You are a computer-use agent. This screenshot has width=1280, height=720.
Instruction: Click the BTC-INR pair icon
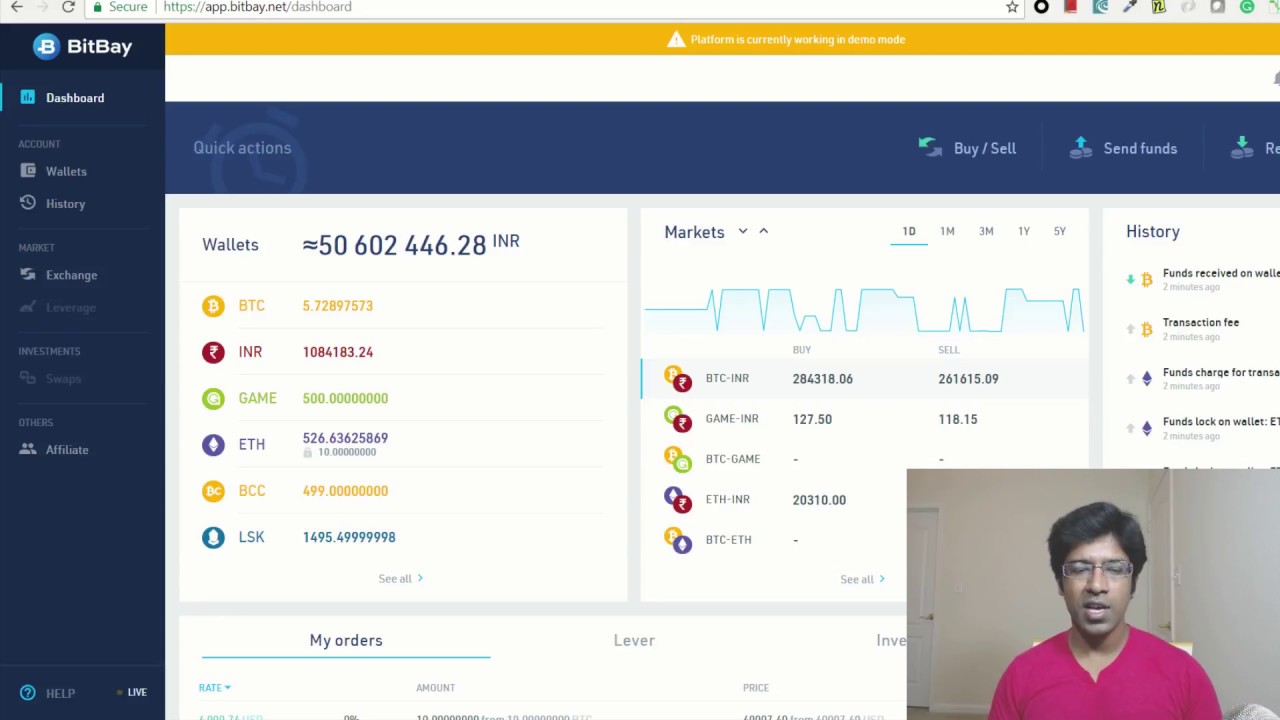(678, 378)
